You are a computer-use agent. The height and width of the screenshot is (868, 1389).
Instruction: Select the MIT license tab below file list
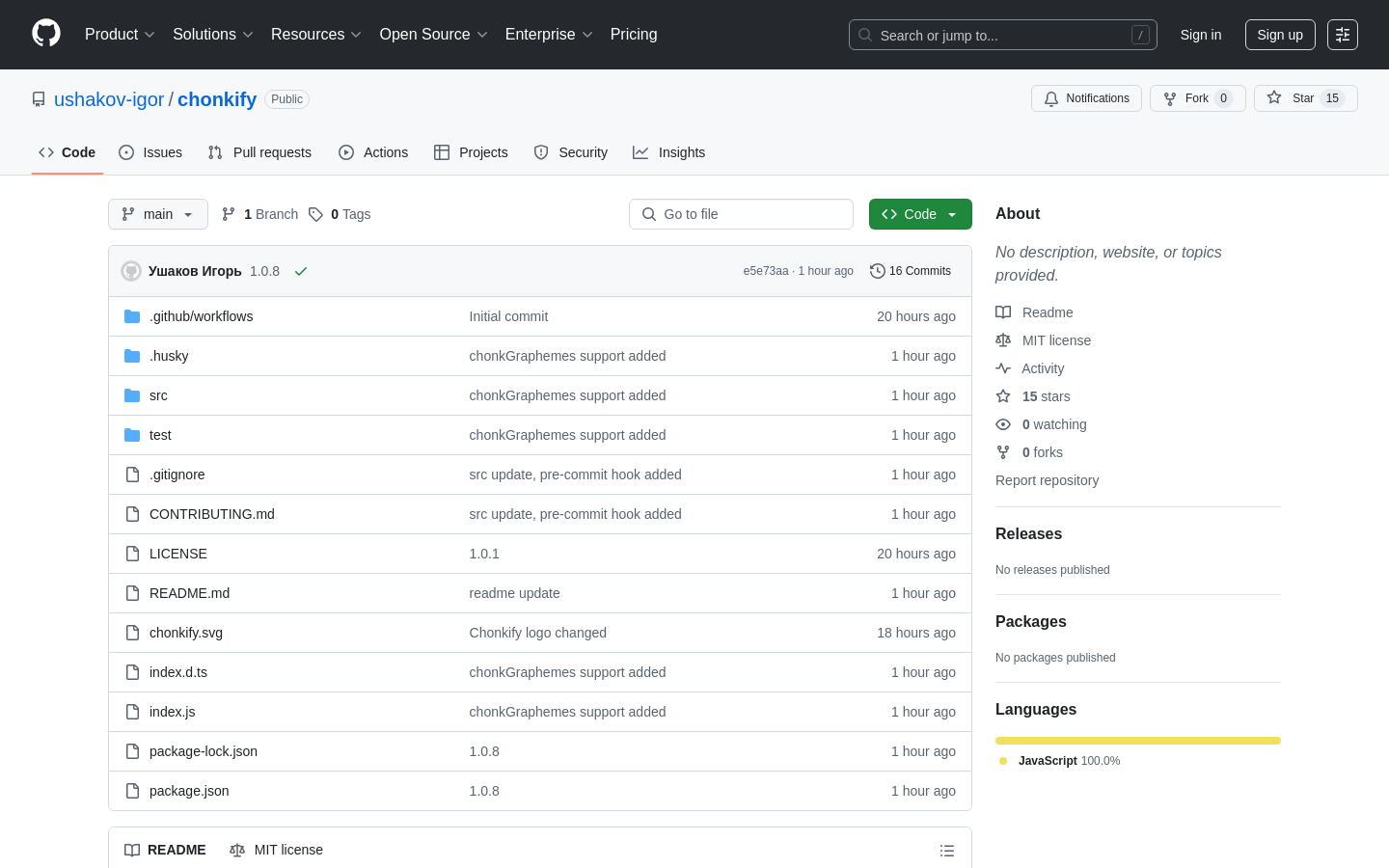pyautogui.click(x=276, y=850)
